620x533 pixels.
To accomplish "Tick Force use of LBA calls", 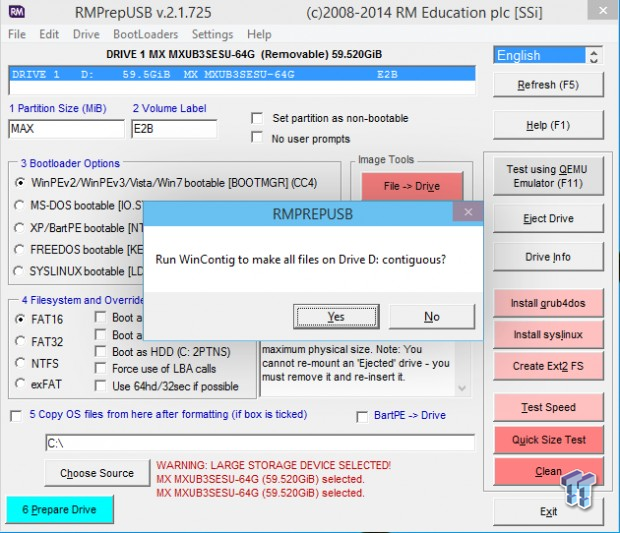I will pos(100,368).
